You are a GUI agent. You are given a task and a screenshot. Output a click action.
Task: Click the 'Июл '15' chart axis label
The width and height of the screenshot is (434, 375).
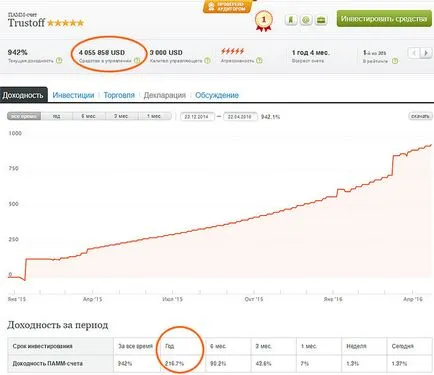(172, 299)
